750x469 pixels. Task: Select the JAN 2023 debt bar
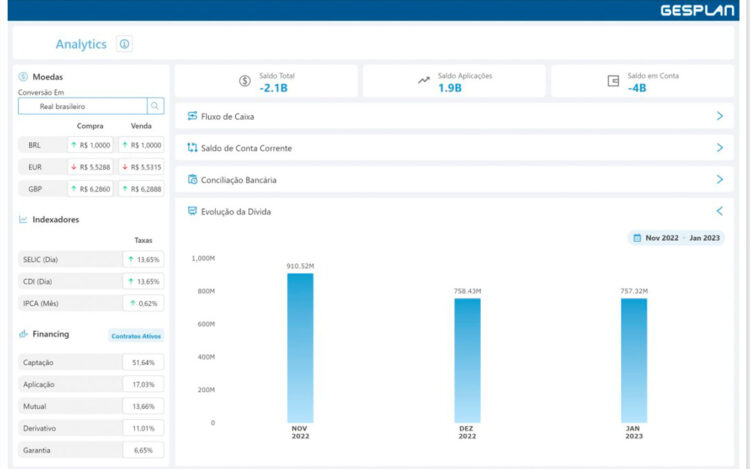pyautogui.click(x=633, y=360)
